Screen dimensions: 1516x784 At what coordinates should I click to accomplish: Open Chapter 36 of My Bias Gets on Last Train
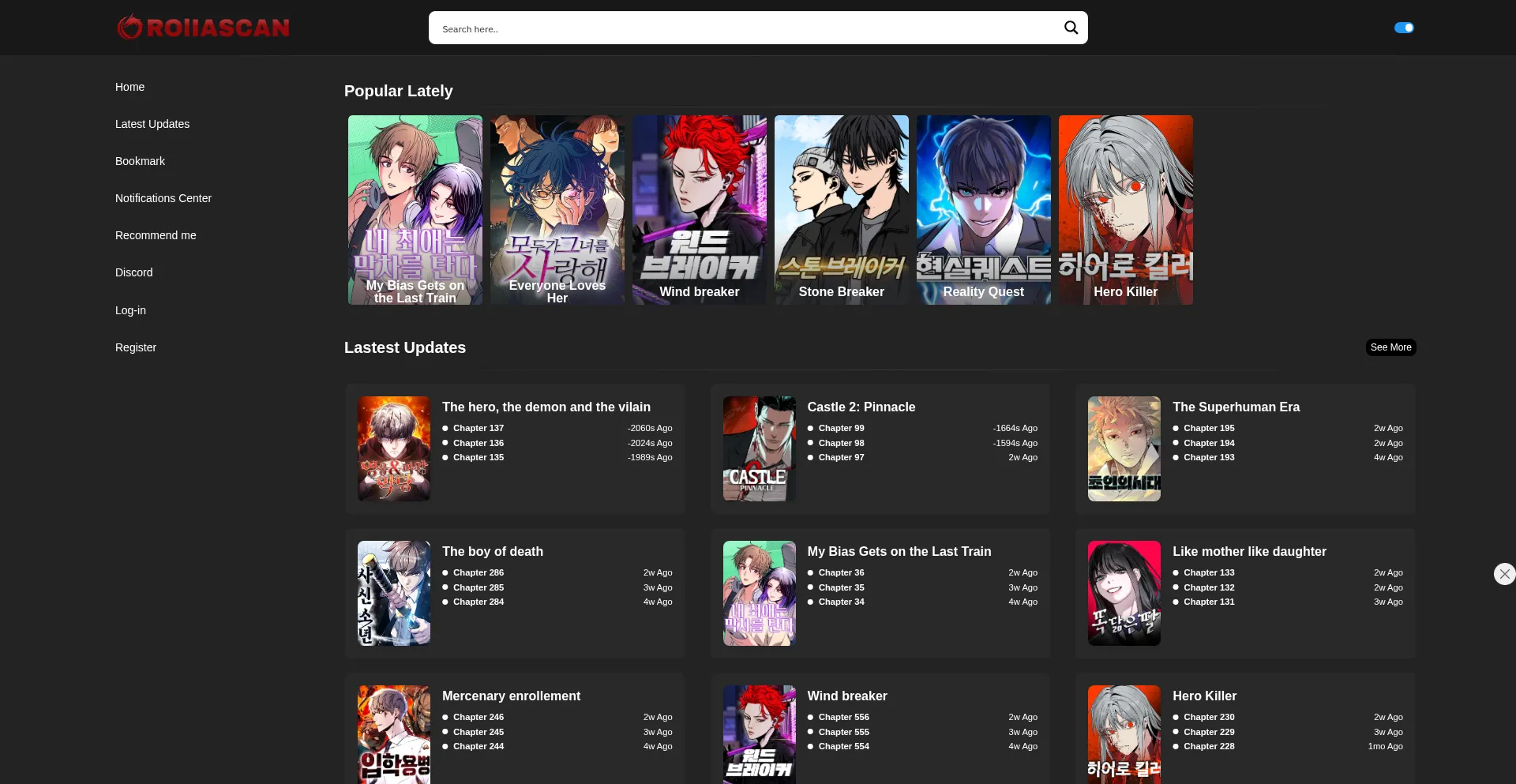coord(841,572)
